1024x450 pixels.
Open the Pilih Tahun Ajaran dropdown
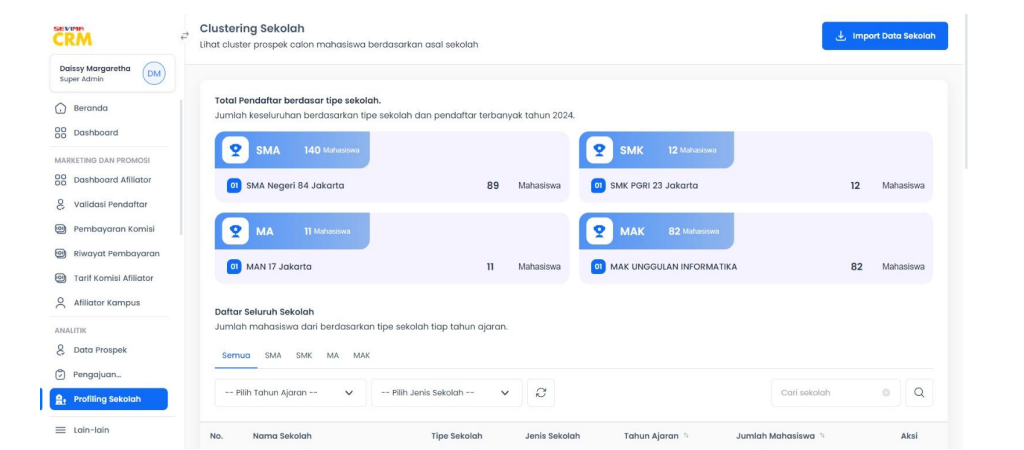point(290,393)
